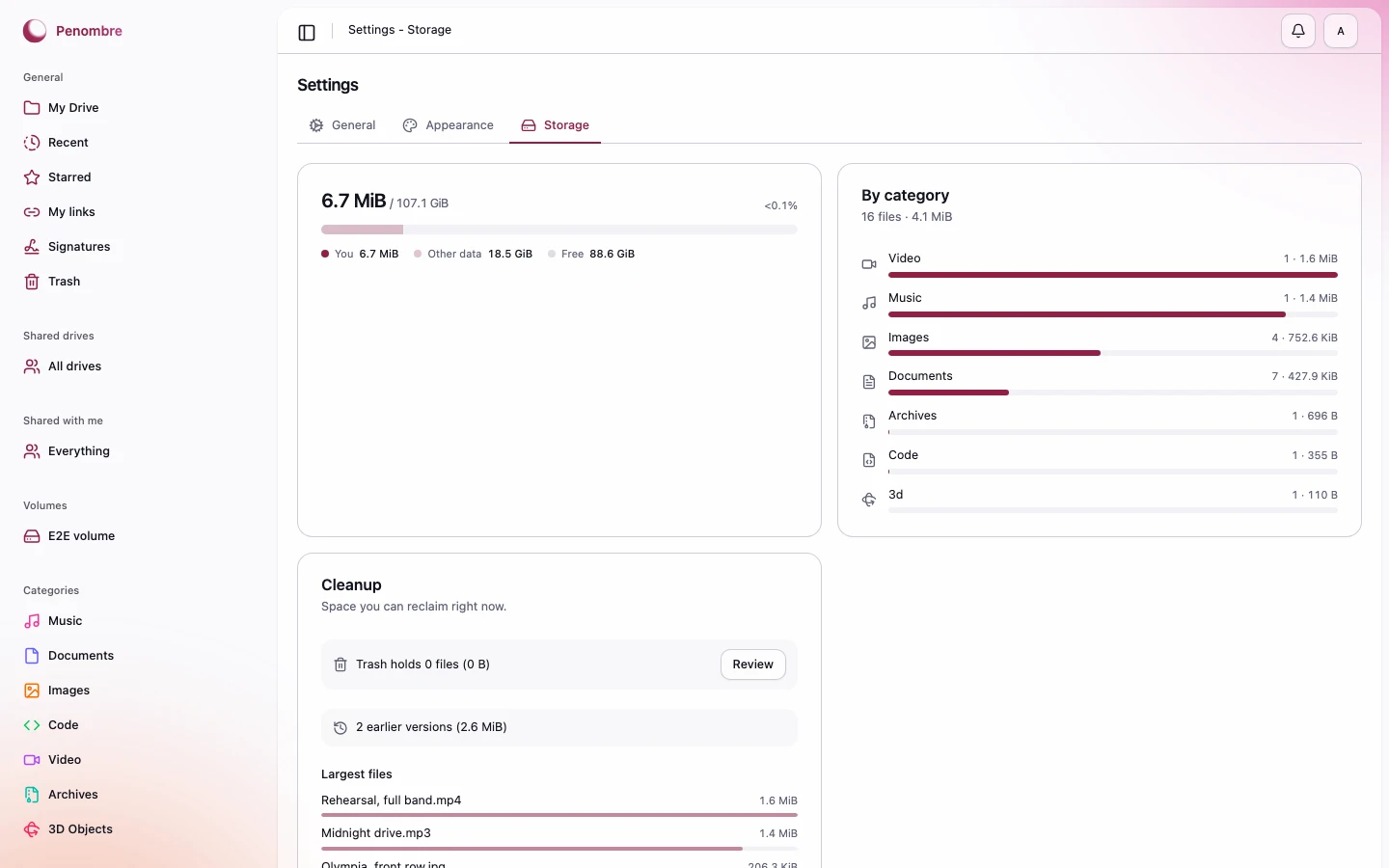The width and height of the screenshot is (1389, 868).
Task: Select the Storage settings tab
Action: pos(556,125)
